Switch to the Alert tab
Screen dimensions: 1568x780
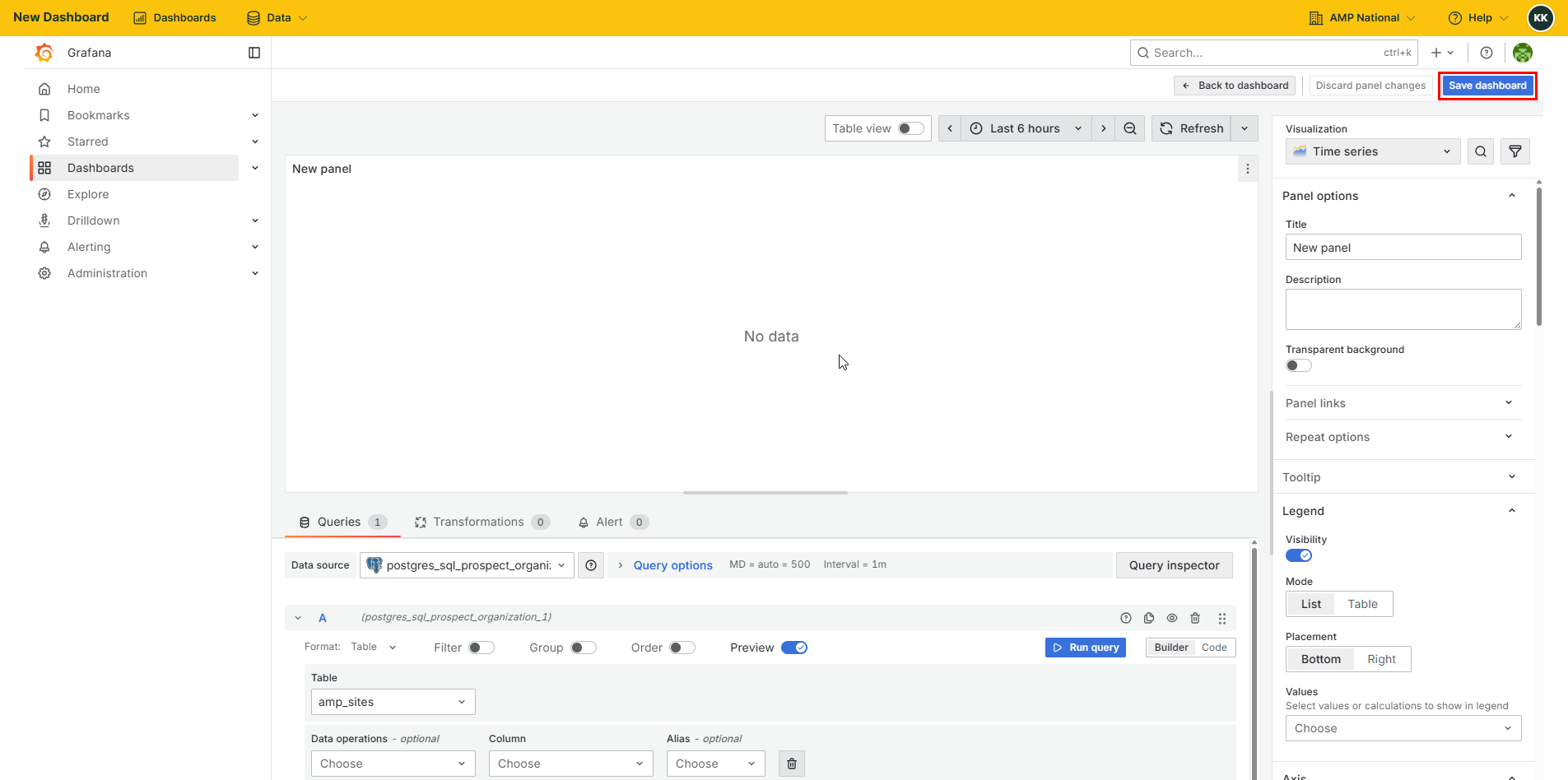613,522
